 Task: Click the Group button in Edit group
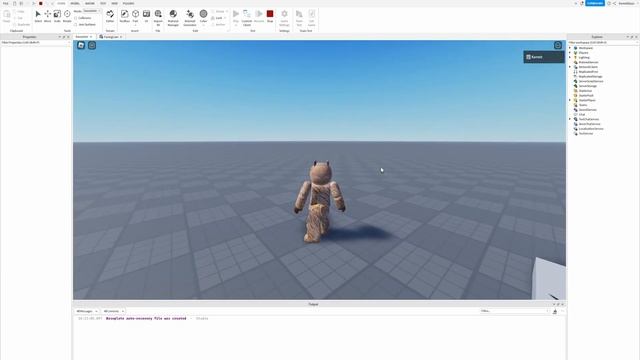coord(219,11)
